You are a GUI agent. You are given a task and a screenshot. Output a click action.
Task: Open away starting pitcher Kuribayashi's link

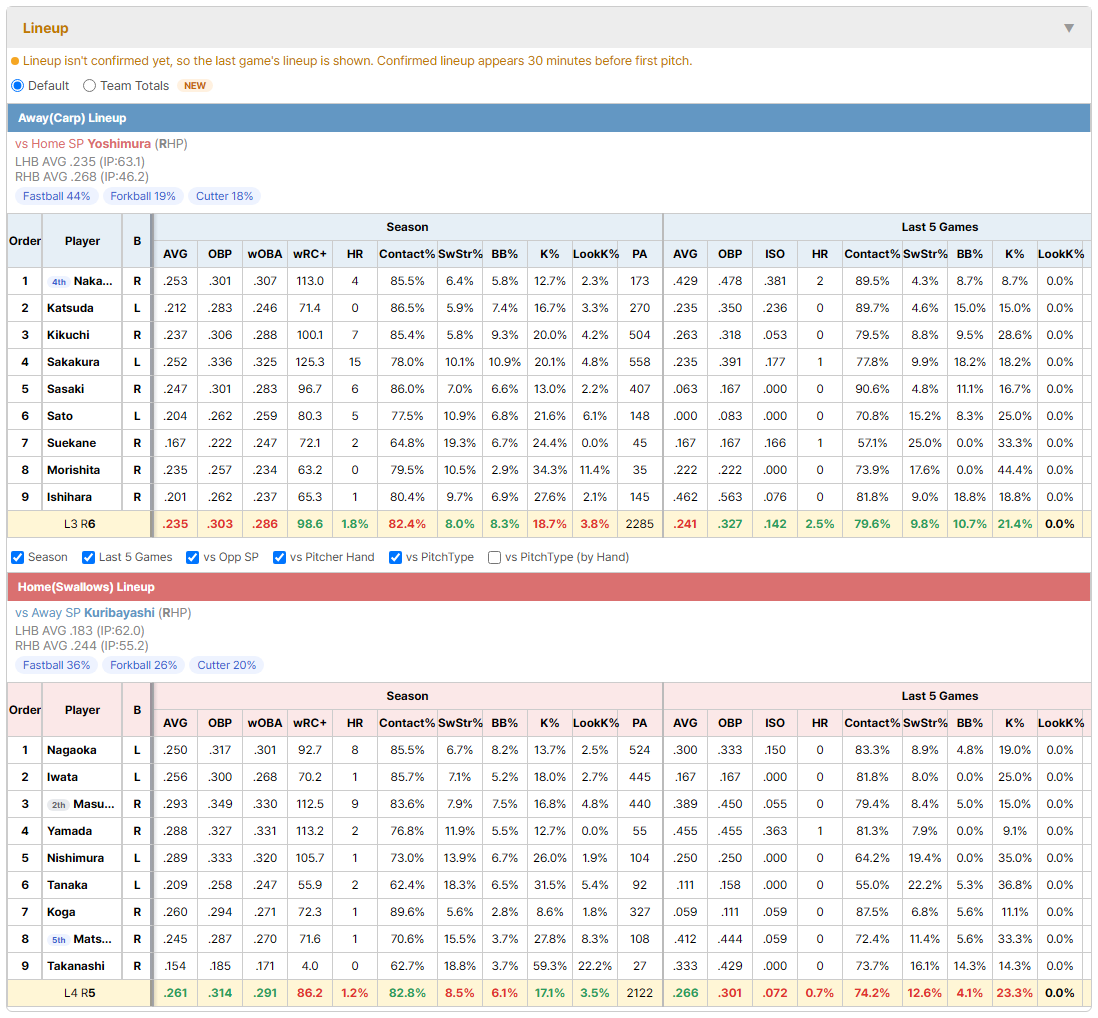pyautogui.click(x=119, y=613)
